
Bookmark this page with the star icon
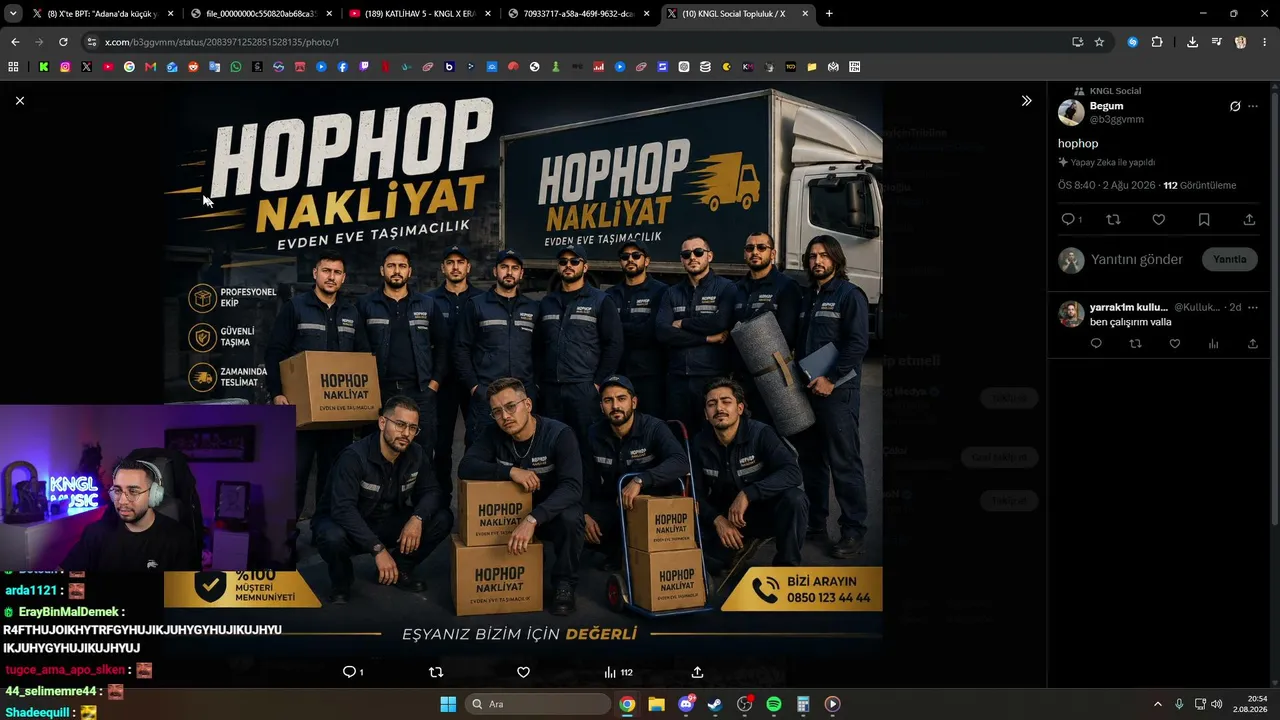[1099, 42]
